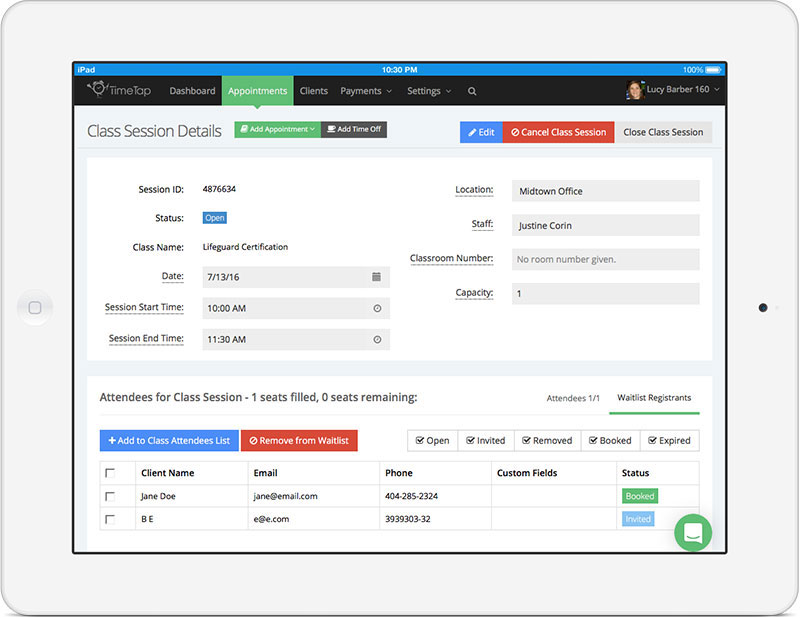Click the Booked status badge for Jane Doe
Image resolution: width=800 pixels, height=618 pixels.
[640, 496]
